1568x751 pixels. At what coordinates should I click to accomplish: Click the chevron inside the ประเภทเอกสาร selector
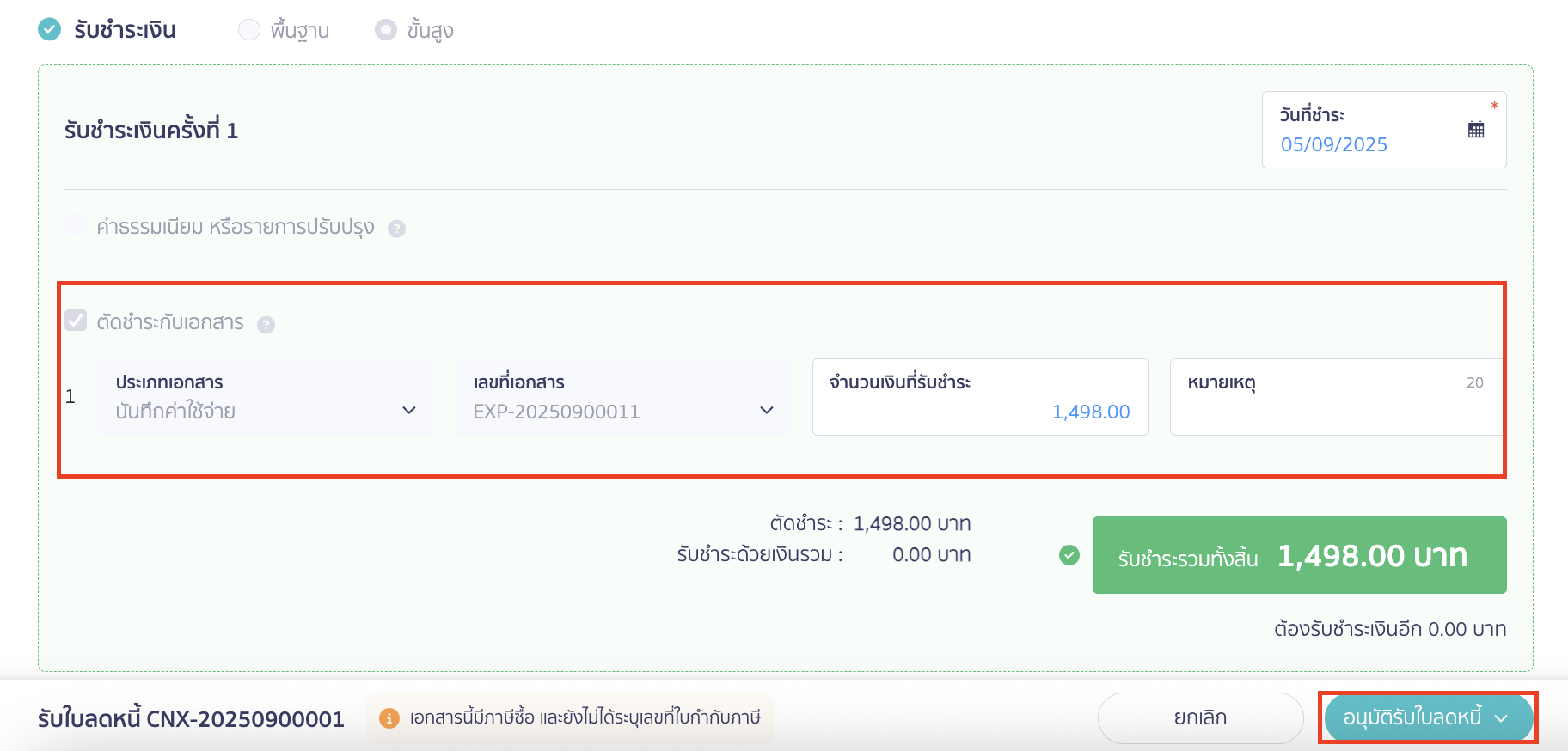409,412
